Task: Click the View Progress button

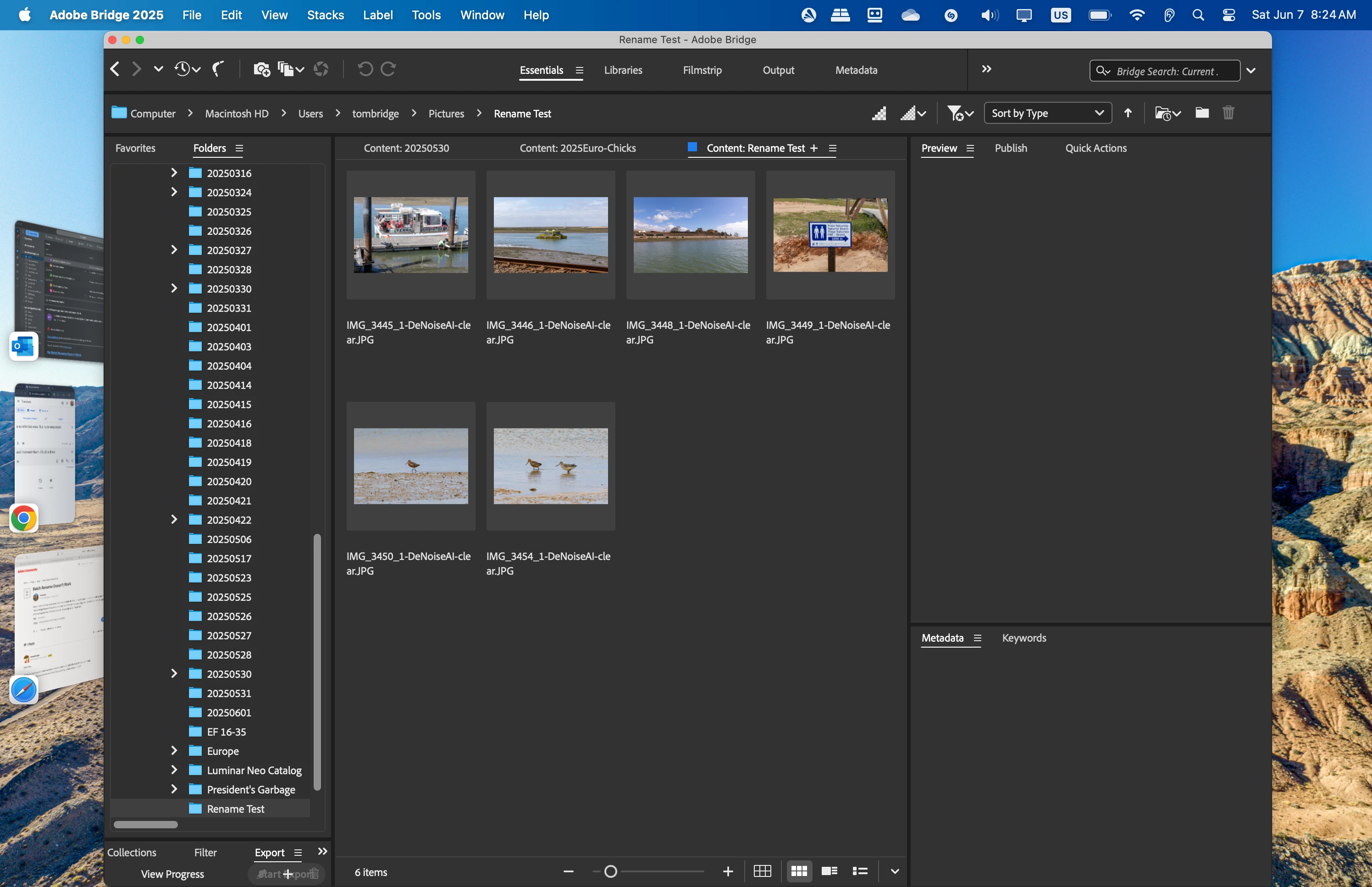Action: 172,874
